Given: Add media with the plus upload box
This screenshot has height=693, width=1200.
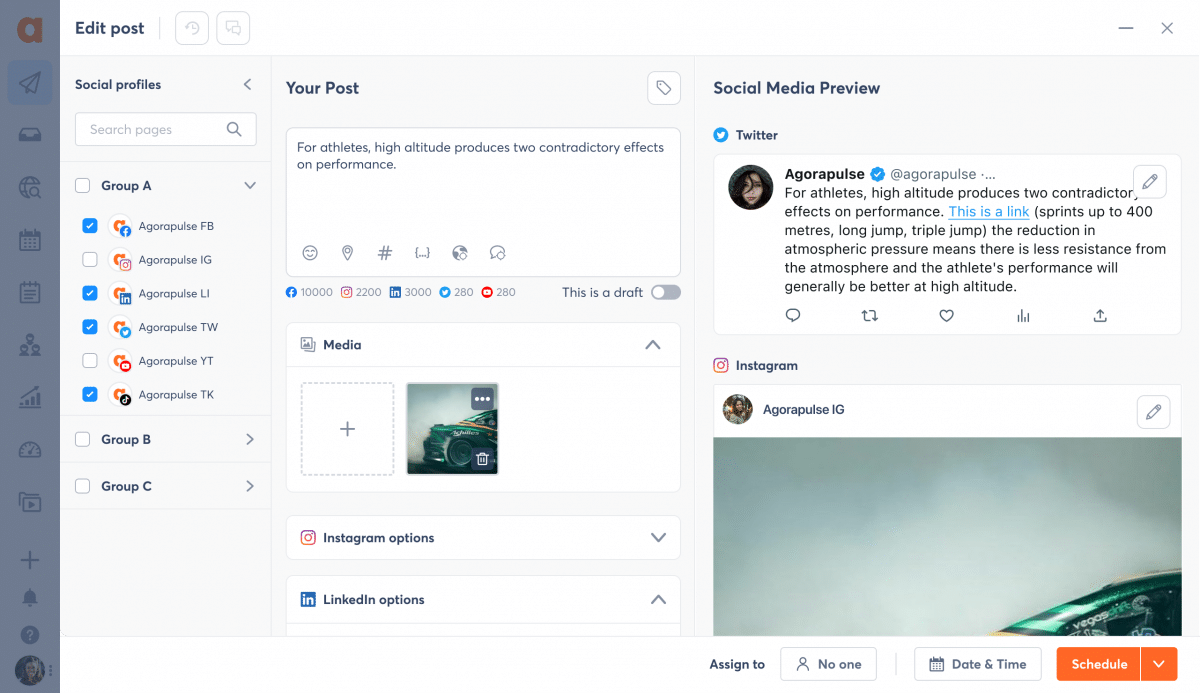Looking at the screenshot, I should [x=348, y=429].
